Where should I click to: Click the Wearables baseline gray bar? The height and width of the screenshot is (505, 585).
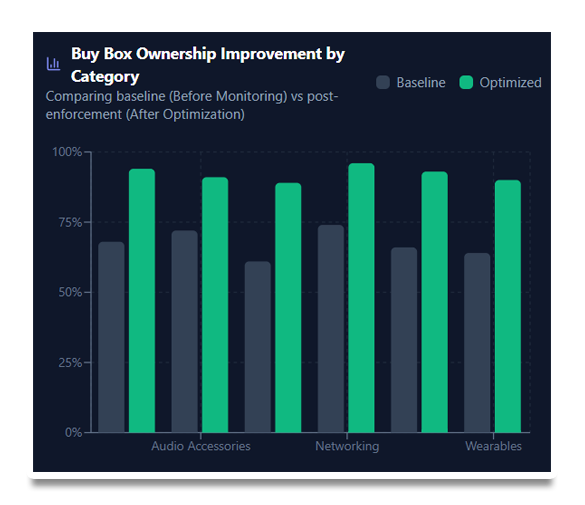[477, 343]
